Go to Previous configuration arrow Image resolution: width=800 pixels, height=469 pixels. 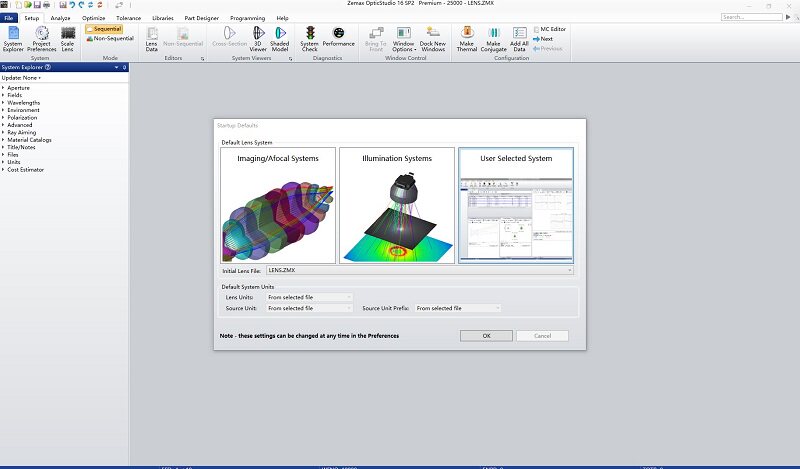(547, 48)
